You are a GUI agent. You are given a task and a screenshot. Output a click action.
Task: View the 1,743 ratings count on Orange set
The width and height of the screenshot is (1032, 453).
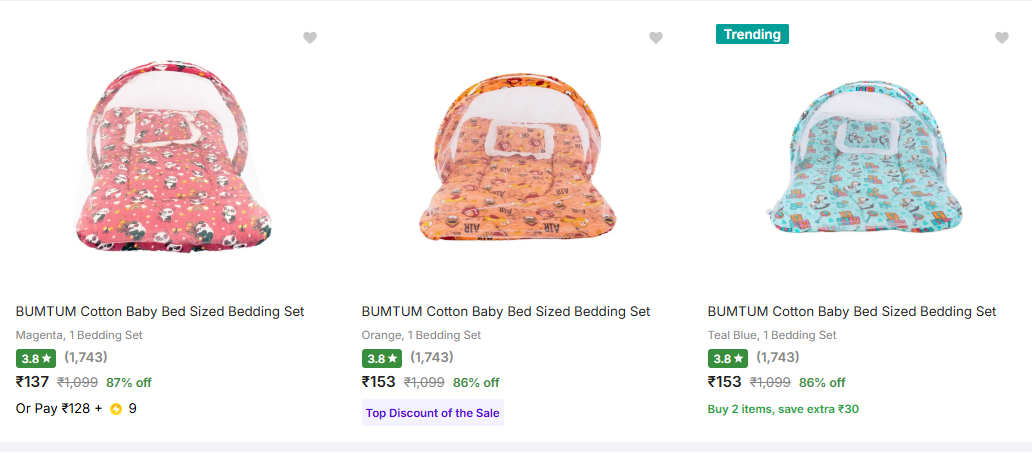(x=432, y=357)
